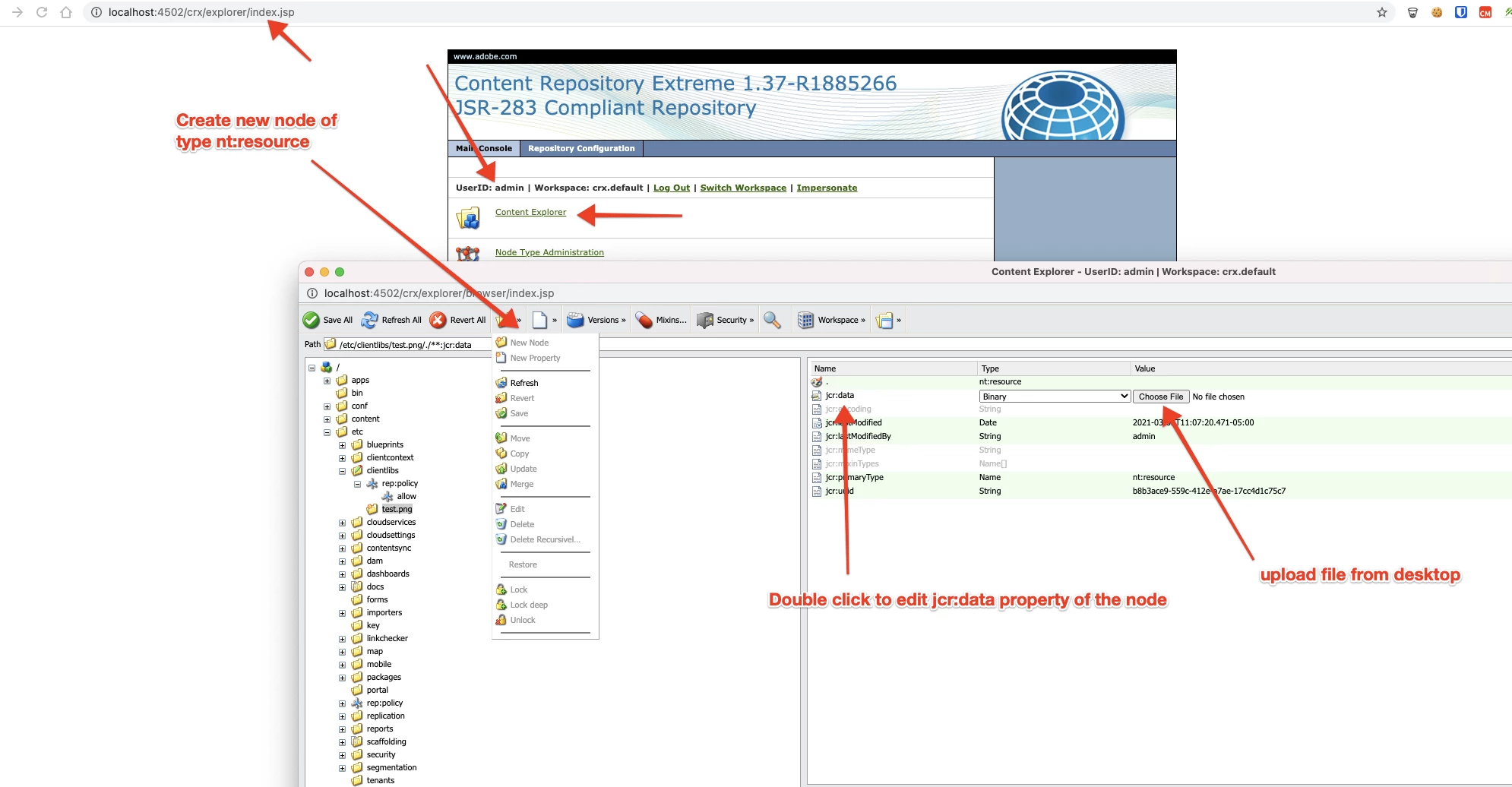Open the Mixins dialog

click(660, 320)
